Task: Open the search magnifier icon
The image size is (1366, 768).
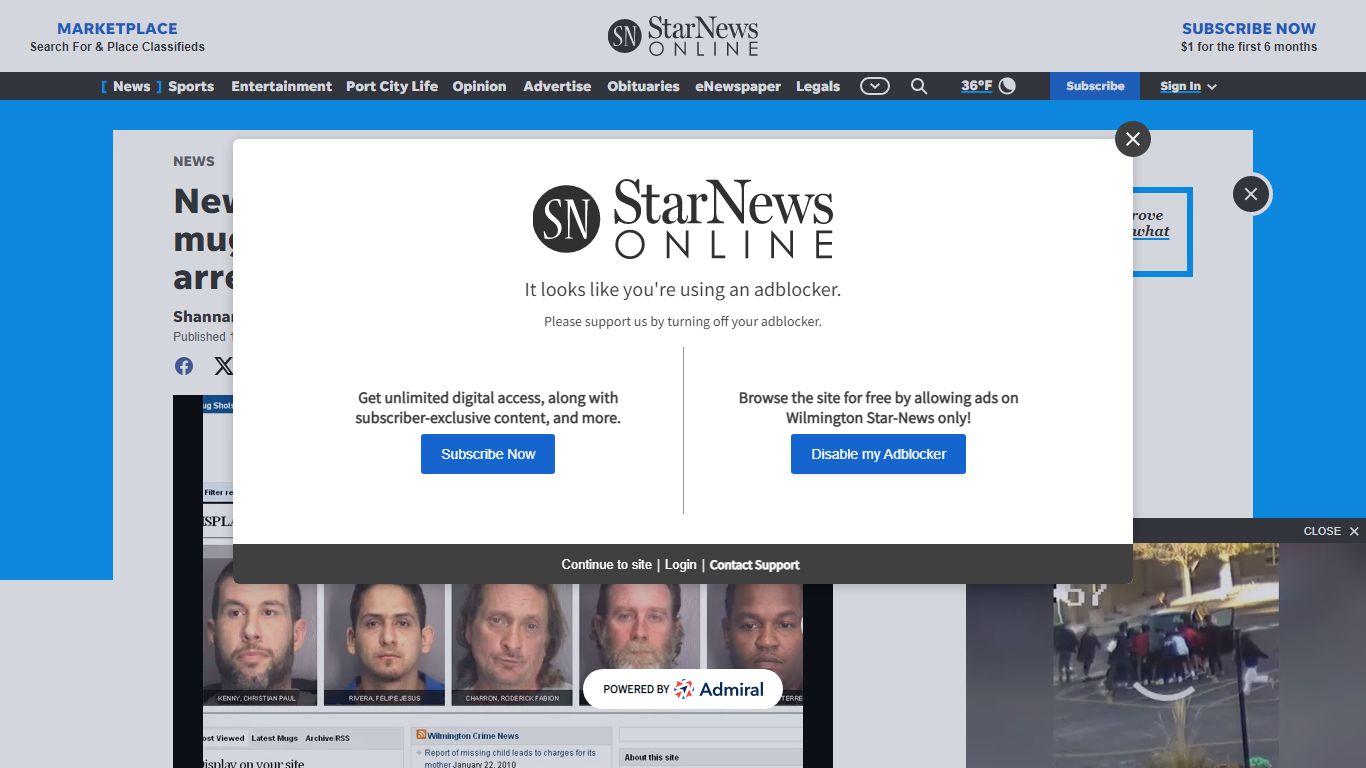Action: tap(919, 86)
